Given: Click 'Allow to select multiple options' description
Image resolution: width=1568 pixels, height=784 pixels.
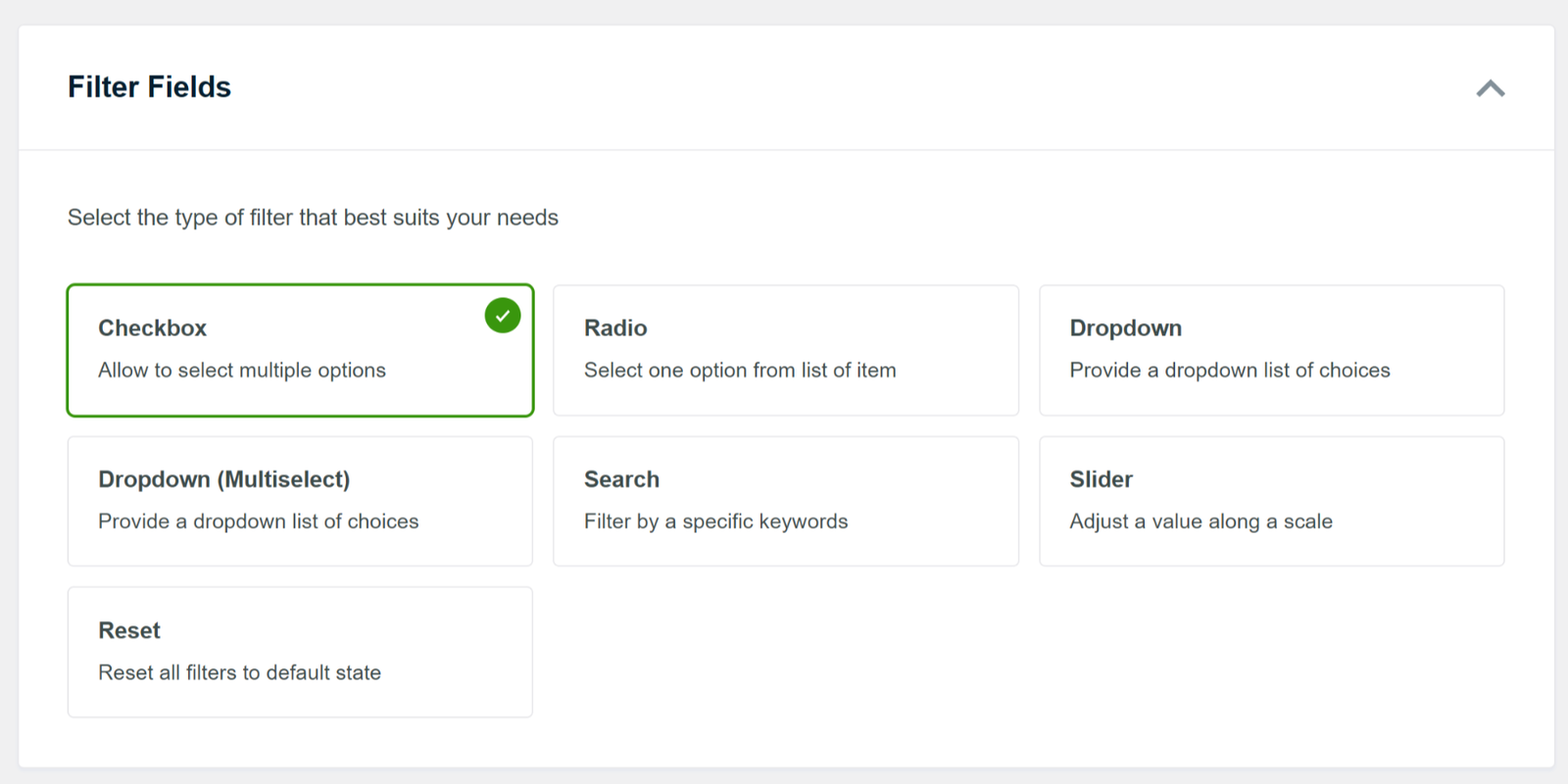Looking at the screenshot, I should click(242, 370).
